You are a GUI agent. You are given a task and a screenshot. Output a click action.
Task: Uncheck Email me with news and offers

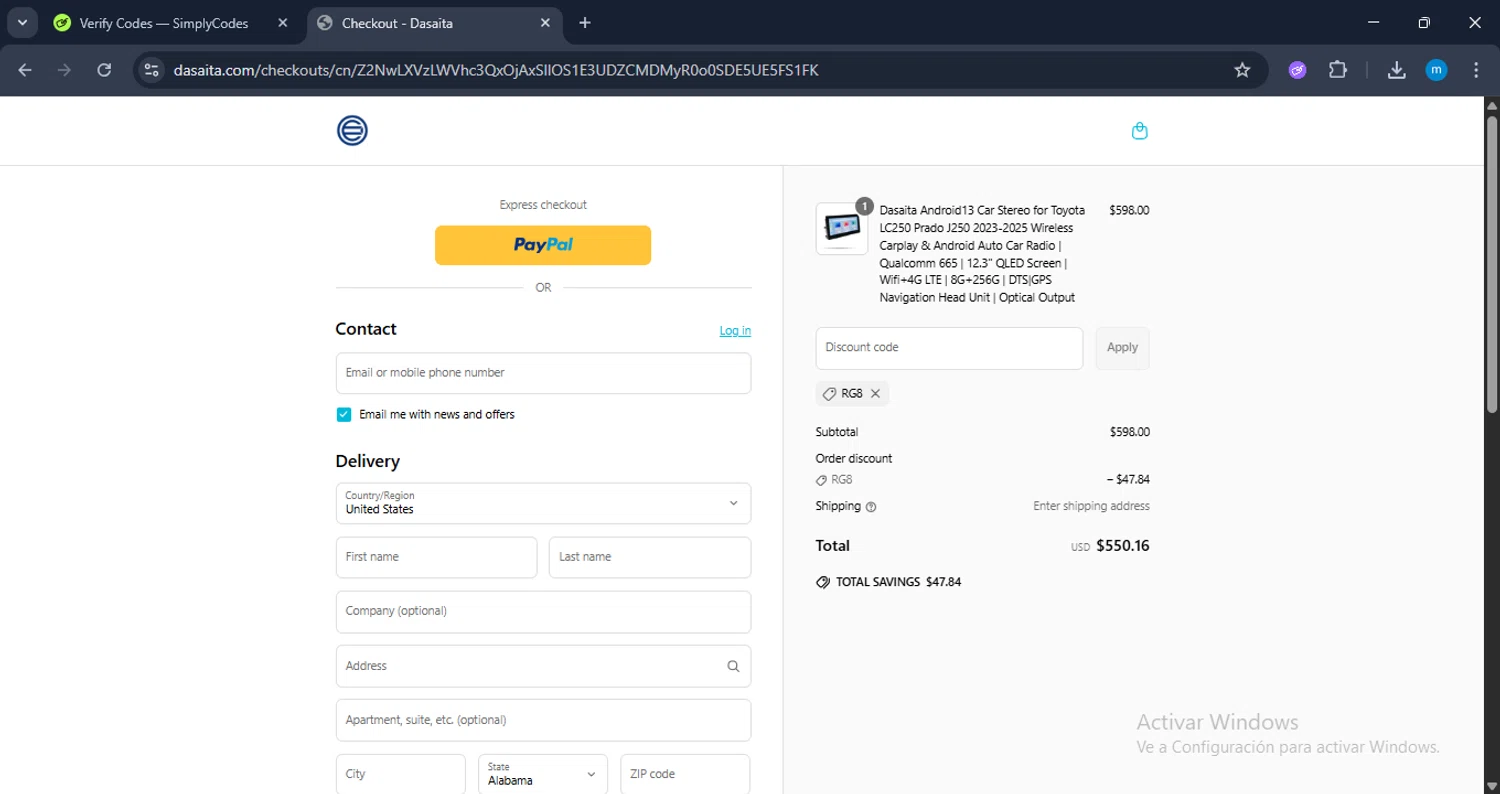pyautogui.click(x=344, y=414)
